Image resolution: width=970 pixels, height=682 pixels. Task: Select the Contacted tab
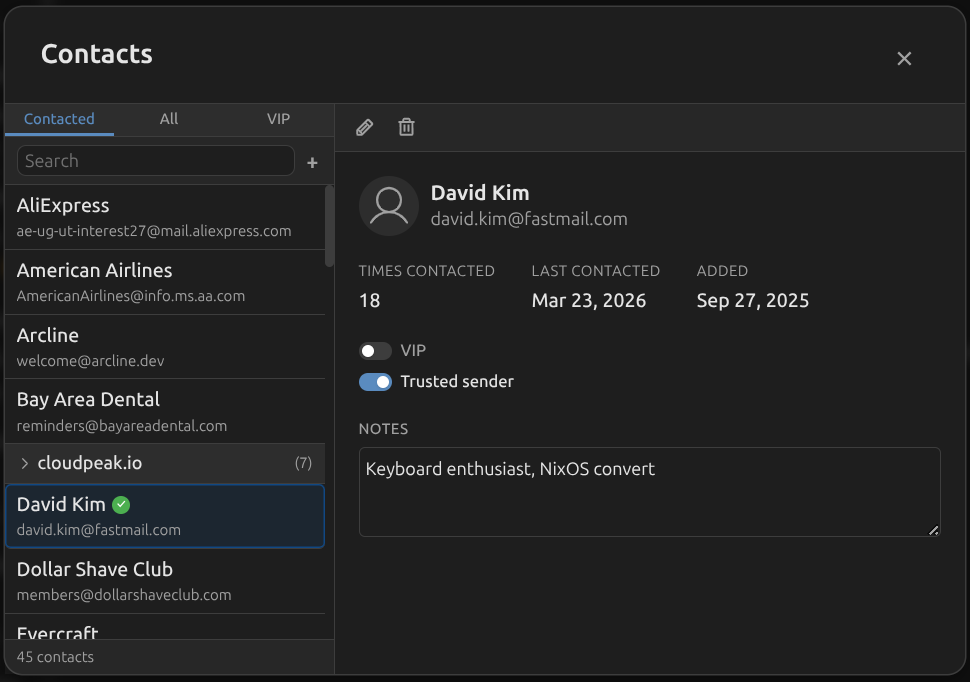pos(59,119)
